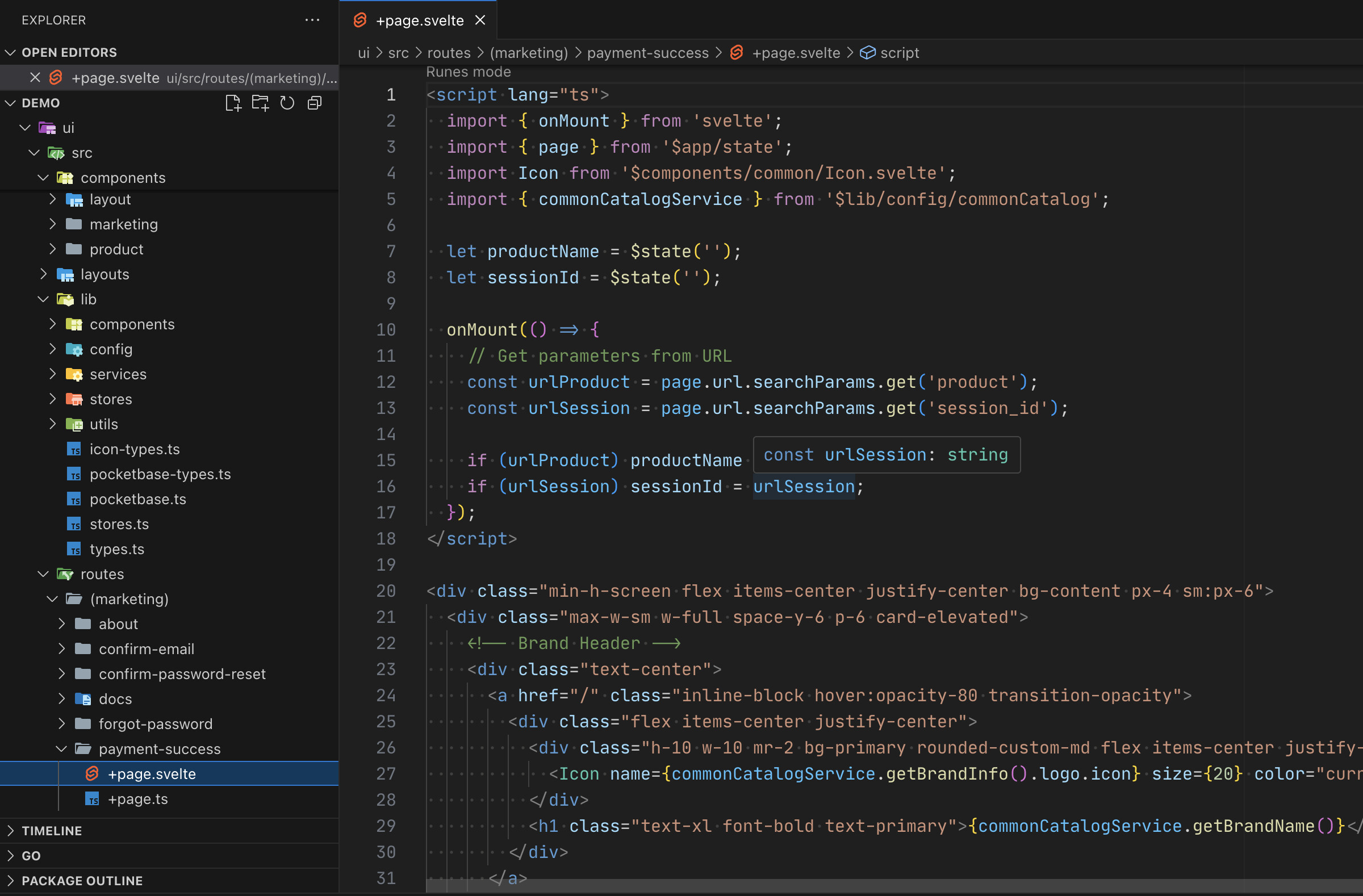The image size is (1363, 896).
Task: Expand the forgot-password folder
Action: click(62, 725)
